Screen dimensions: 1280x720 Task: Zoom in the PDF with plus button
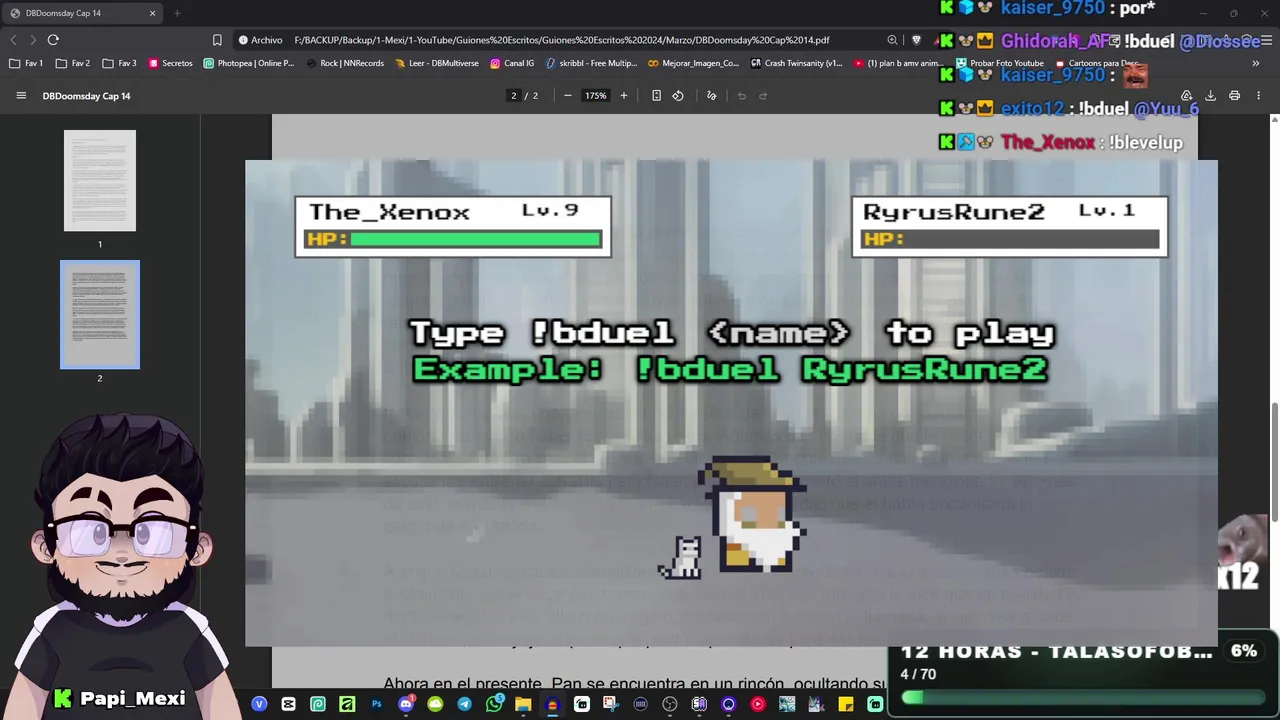(624, 96)
